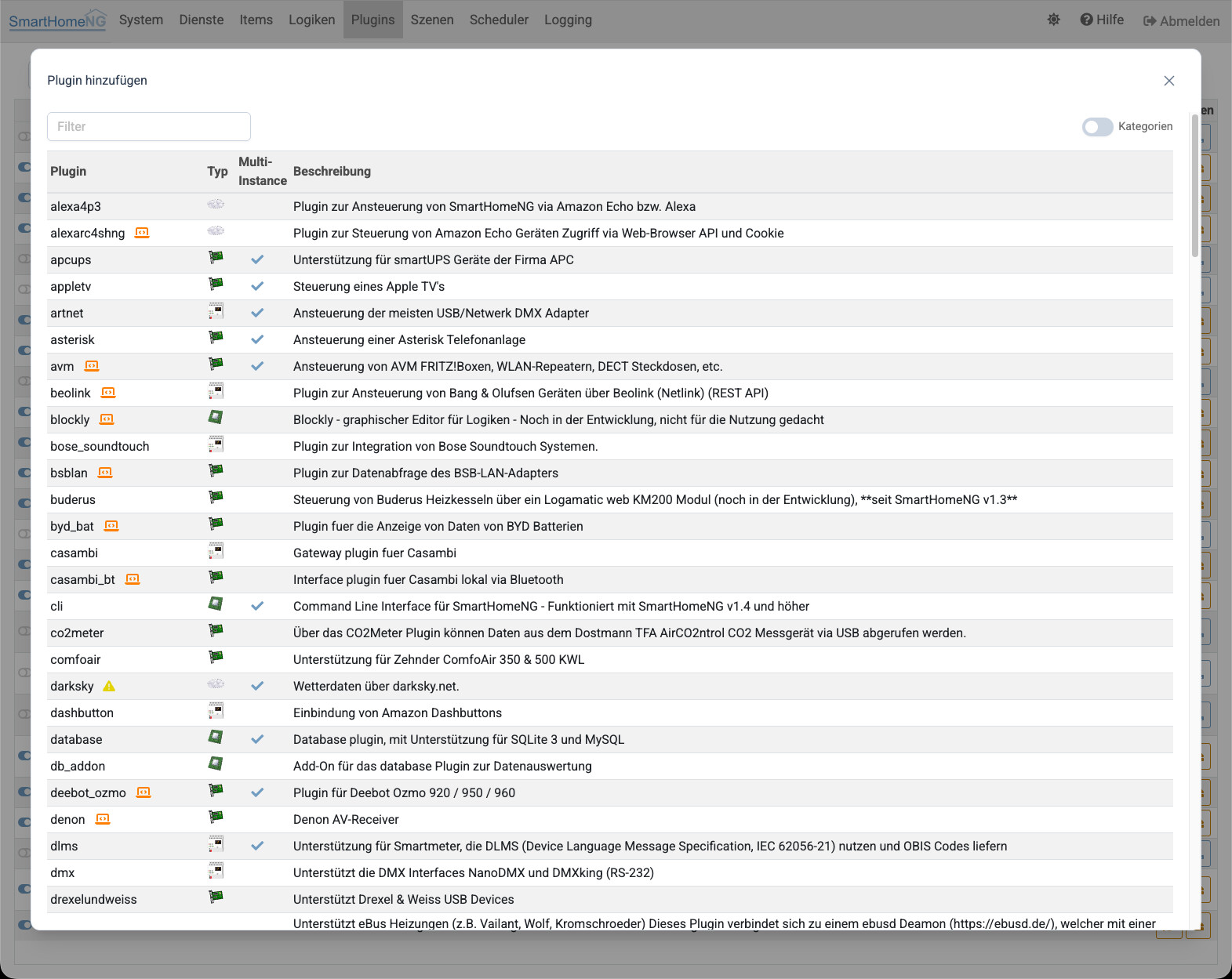
Task: Open the Items menu
Action: pyautogui.click(x=256, y=20)
